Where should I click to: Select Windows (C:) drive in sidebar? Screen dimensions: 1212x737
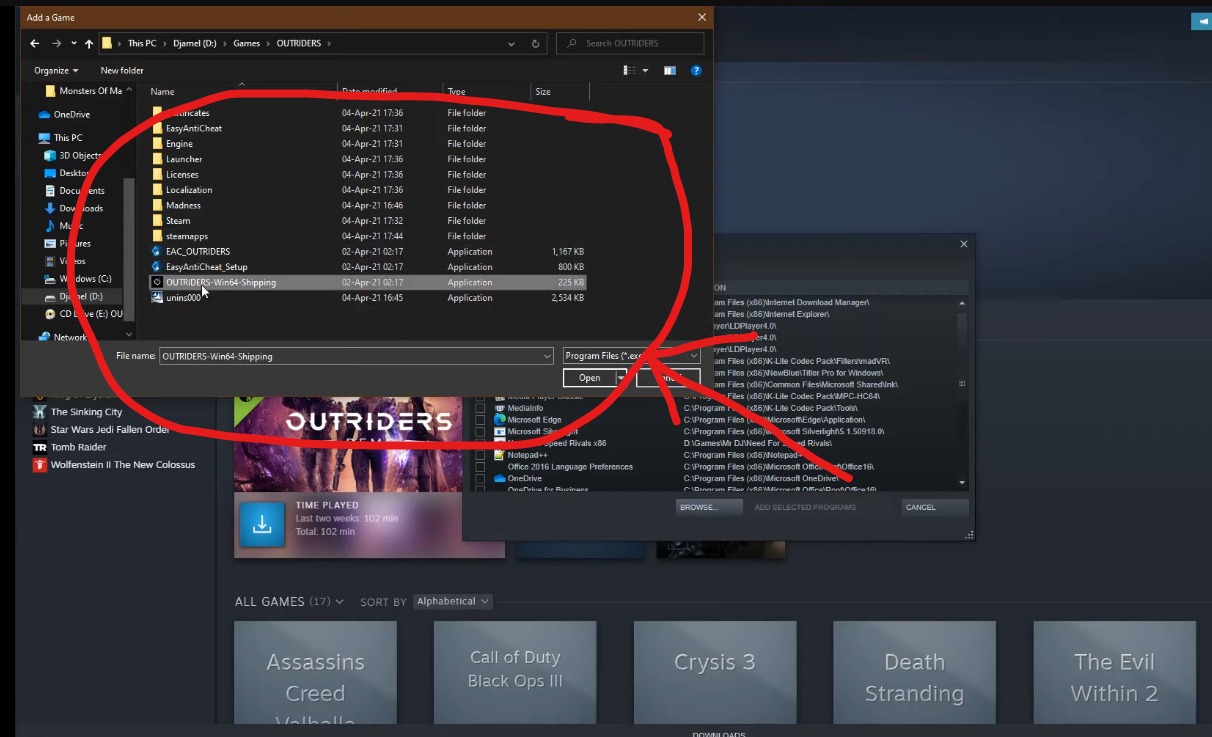(x=85, y=279)
